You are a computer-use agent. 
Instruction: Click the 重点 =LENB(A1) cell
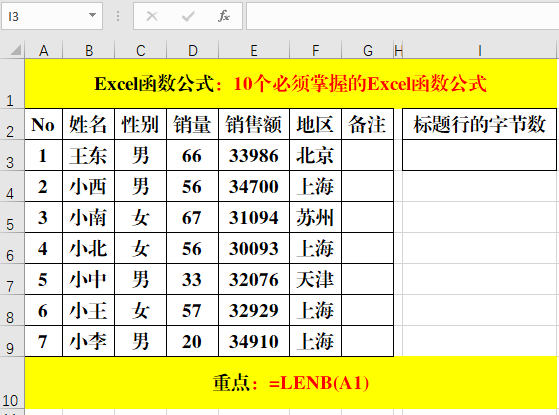pyautogui.click(x=291, y=383)
